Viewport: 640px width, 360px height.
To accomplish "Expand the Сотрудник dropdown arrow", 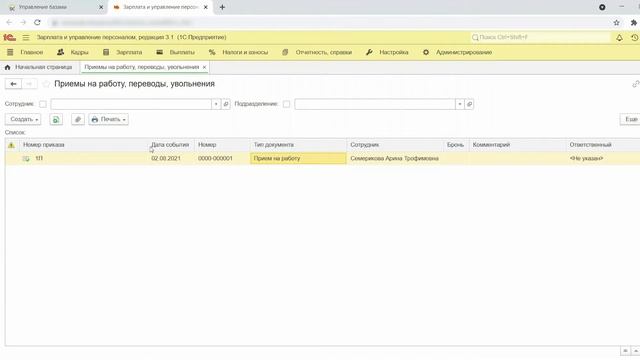I will [x=216, y=104].
